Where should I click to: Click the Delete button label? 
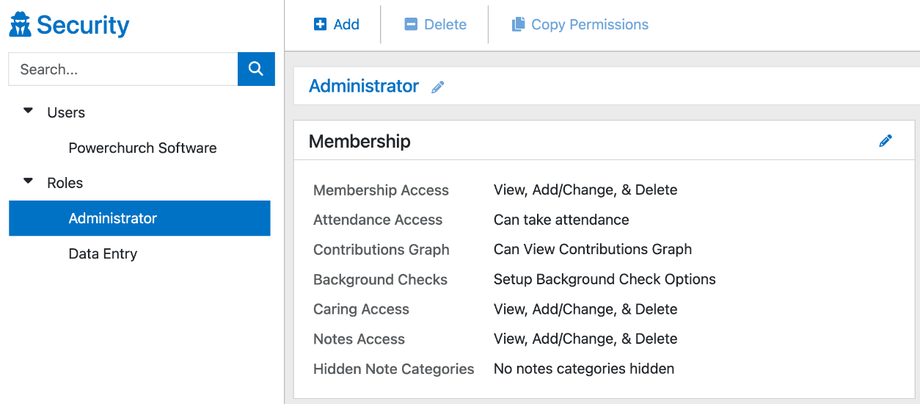(445, 25)
